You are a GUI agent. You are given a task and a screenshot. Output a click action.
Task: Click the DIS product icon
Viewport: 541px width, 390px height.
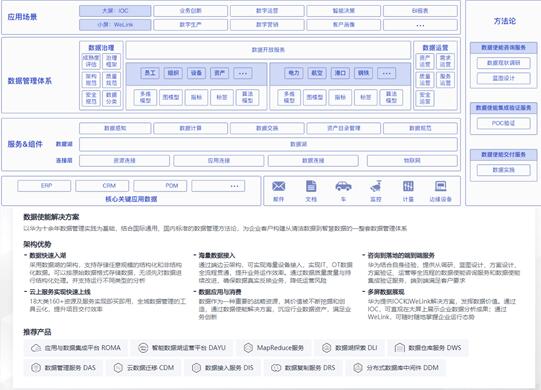pos(196,368)
